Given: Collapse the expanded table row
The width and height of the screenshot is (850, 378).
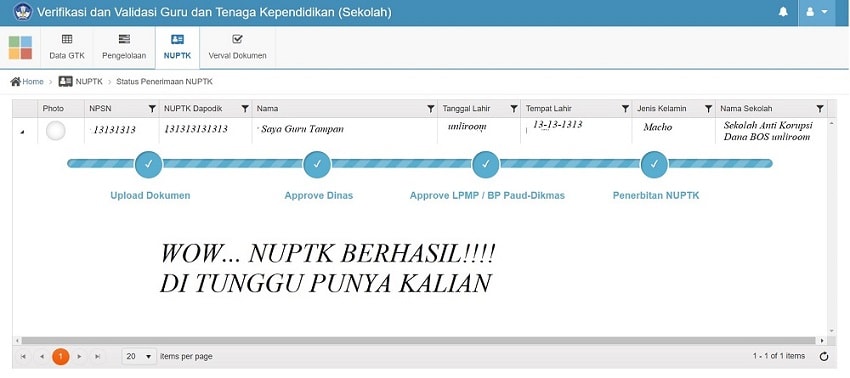Looking at the screenshot, I should [x=22, y=132].
